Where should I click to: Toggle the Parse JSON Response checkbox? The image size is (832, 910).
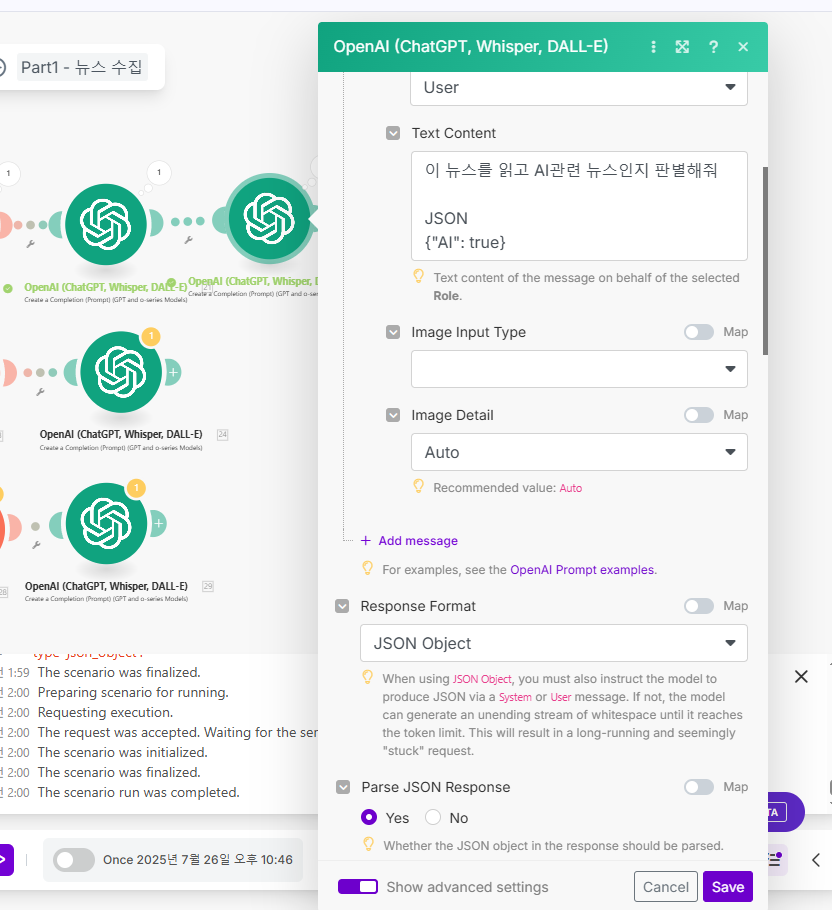click(x=343, y=788)
